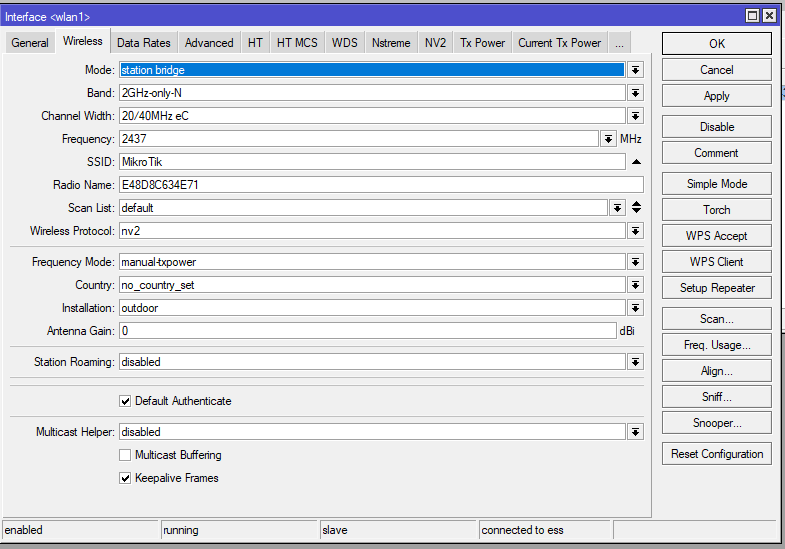785x549 pixels.
Task: Uncheck the Keepalive Frames checkbox
Action: click(x=125, y=478)
